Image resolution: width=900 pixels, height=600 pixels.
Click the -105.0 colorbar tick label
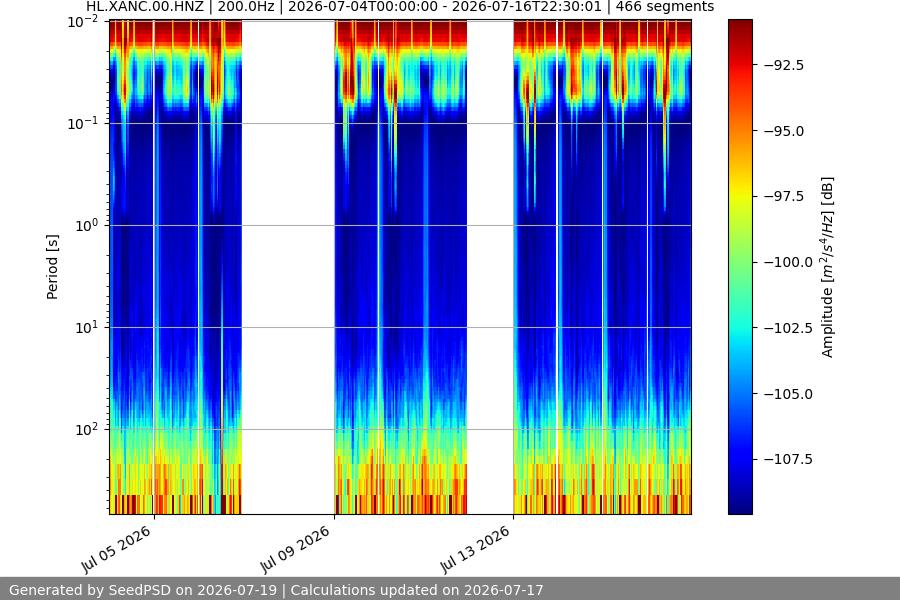[788, 394]
